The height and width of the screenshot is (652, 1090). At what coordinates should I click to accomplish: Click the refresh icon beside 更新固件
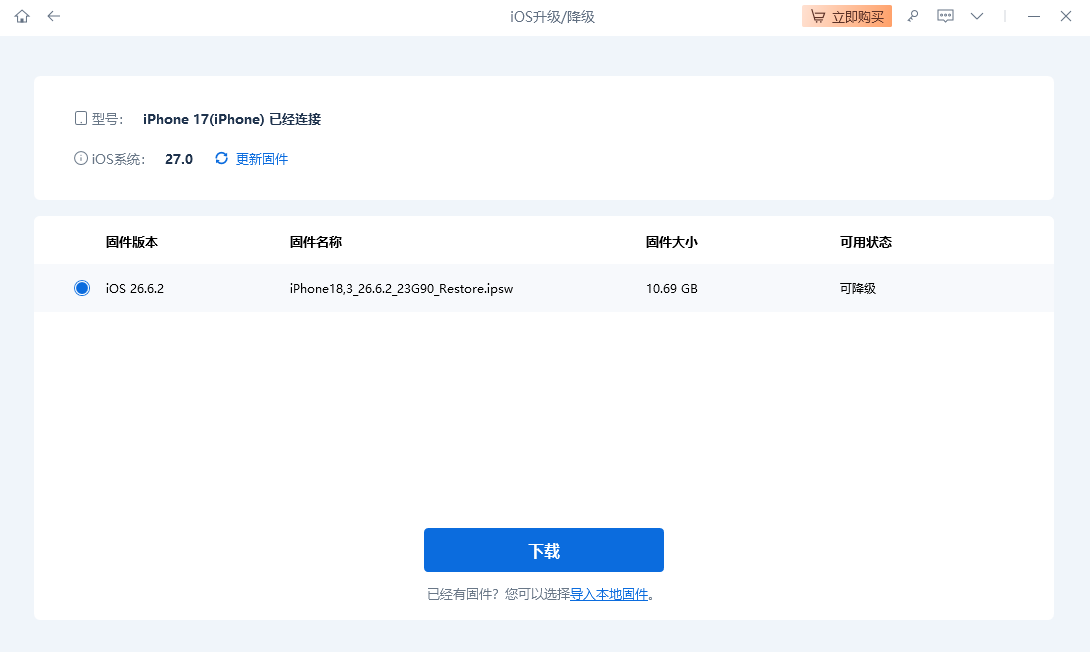[221, 158]
